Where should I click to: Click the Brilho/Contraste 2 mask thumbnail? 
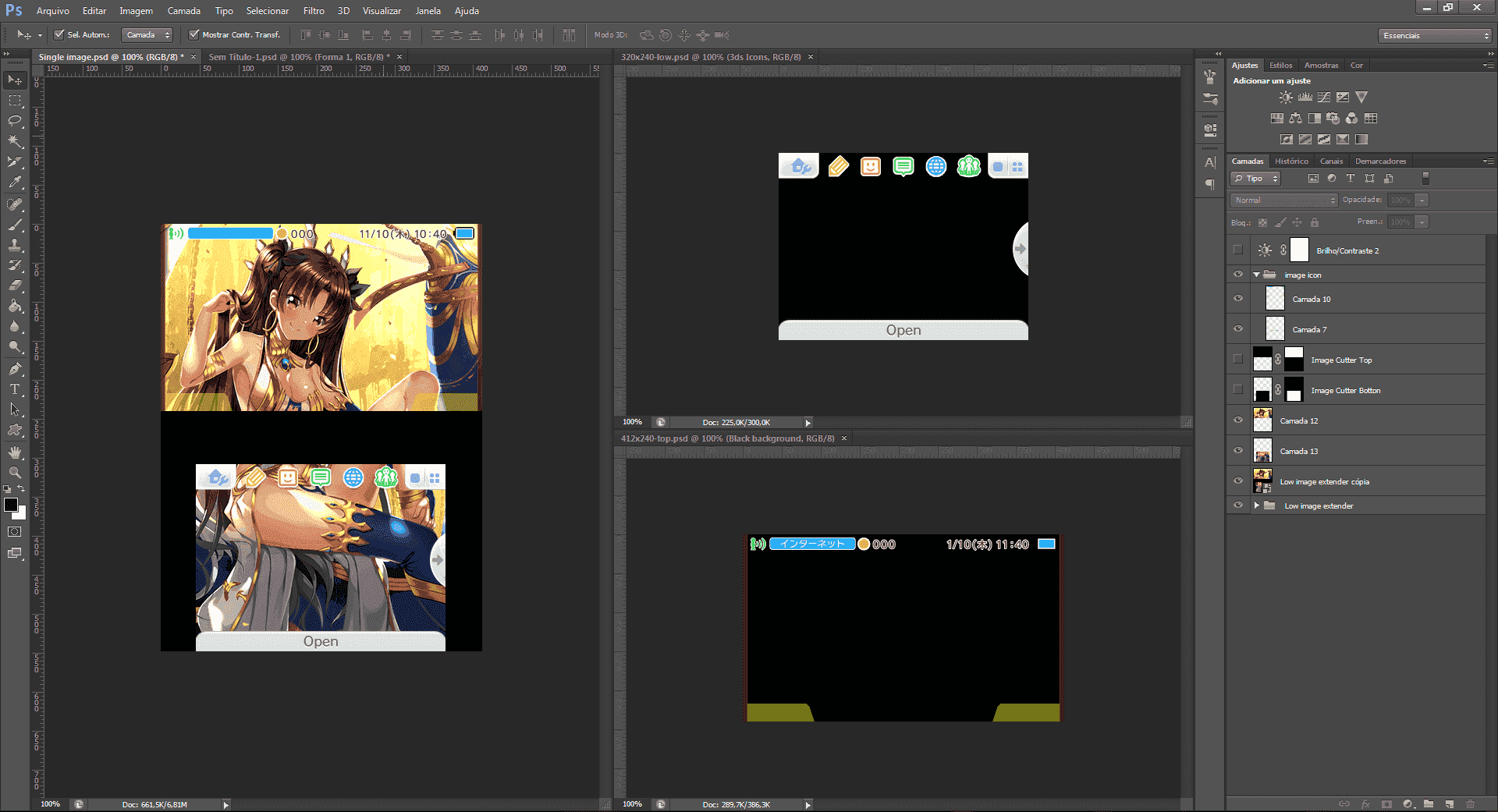coord(1299,250)
